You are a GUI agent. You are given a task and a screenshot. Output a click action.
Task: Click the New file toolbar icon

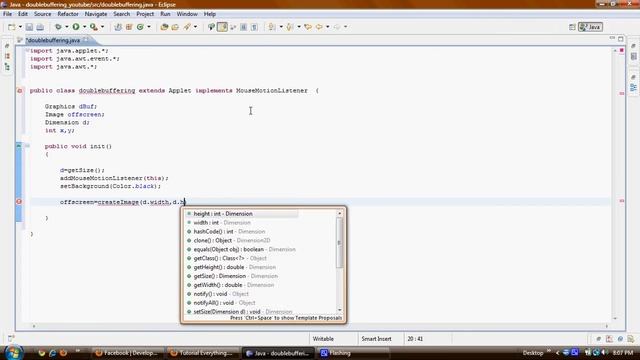point(11,27)
